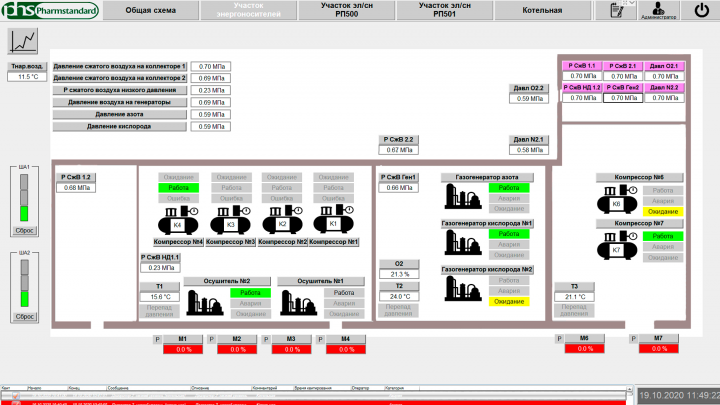
Task: Click oxygen gas generator №1 icon
Action: click(x=463, y=242)
